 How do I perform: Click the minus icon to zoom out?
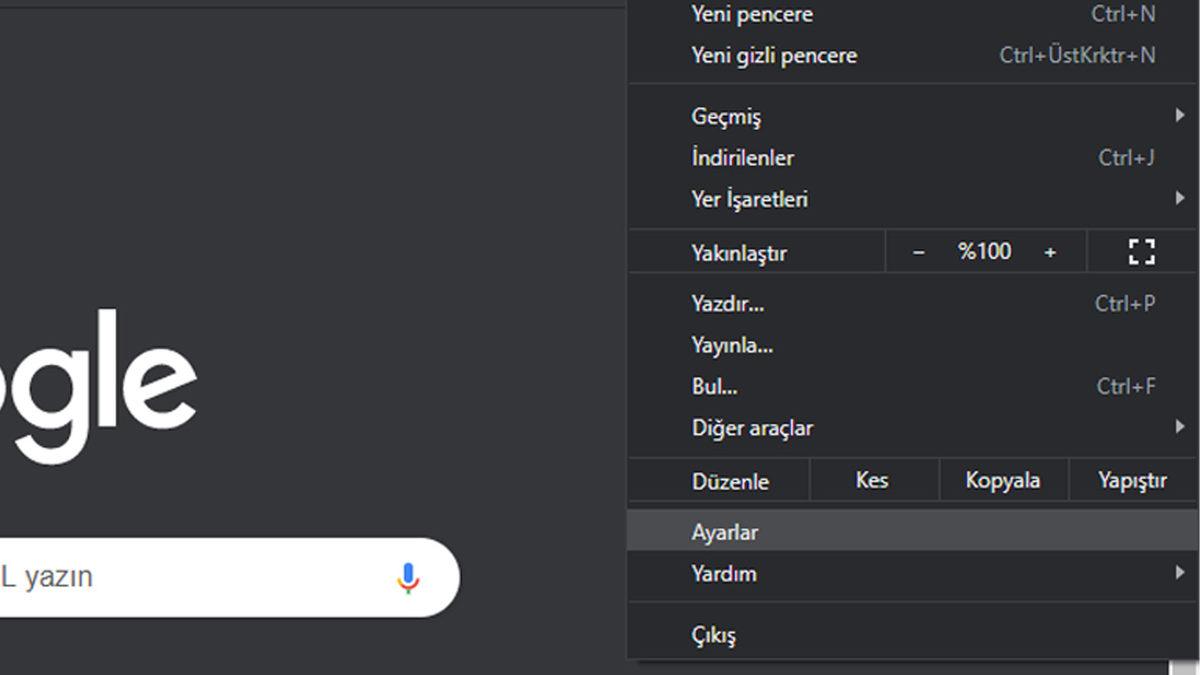[920, 251]
